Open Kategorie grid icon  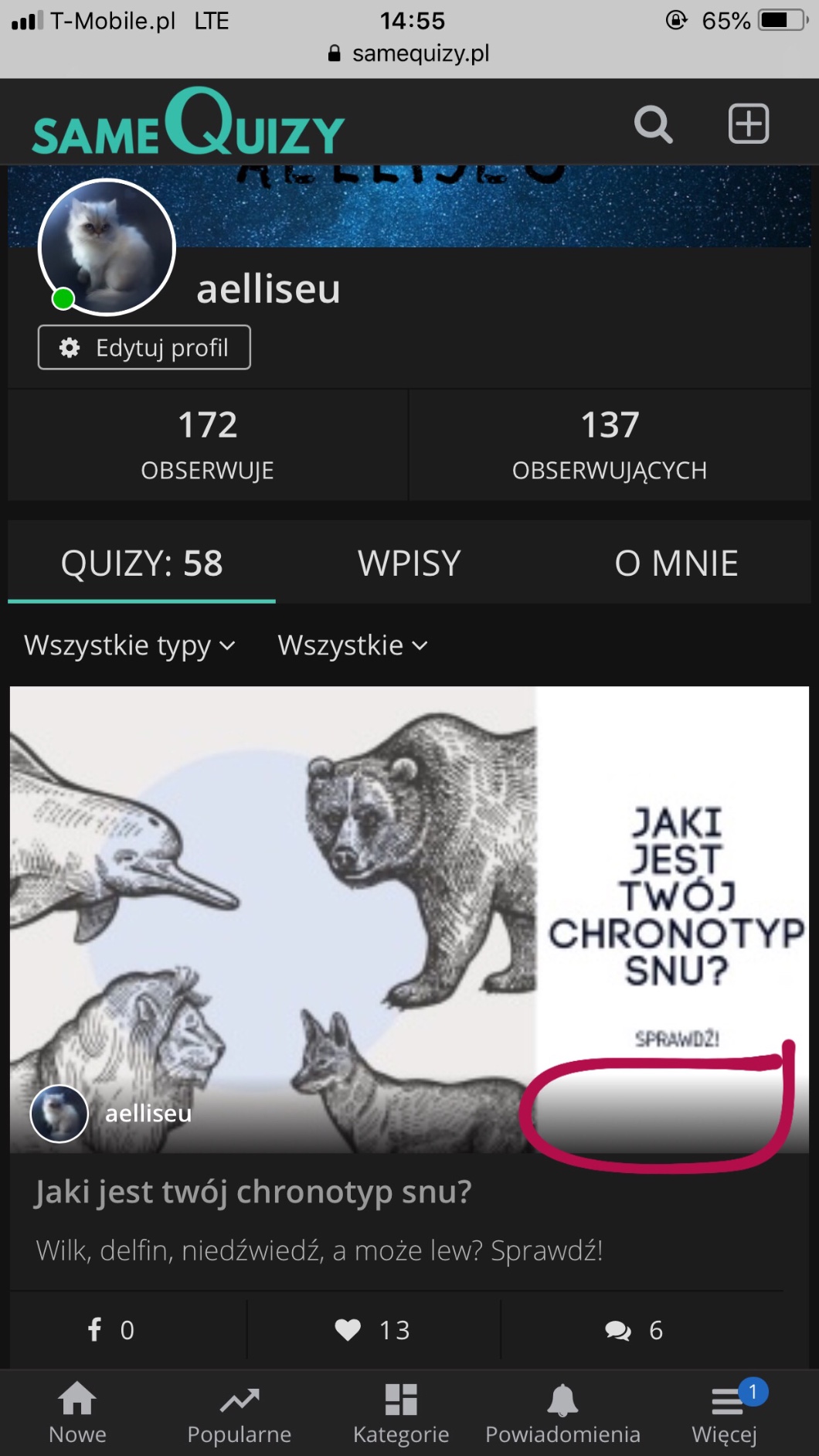point(401,1399)
